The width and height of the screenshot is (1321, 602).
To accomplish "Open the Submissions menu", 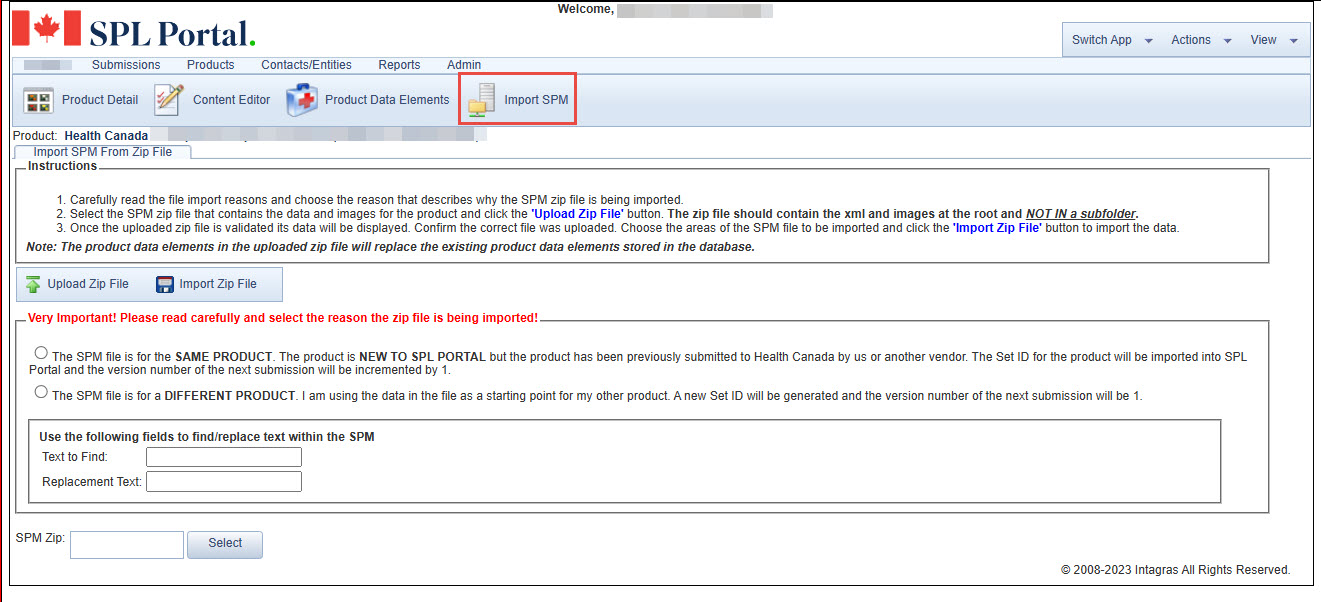I will [x=126, y=65].
